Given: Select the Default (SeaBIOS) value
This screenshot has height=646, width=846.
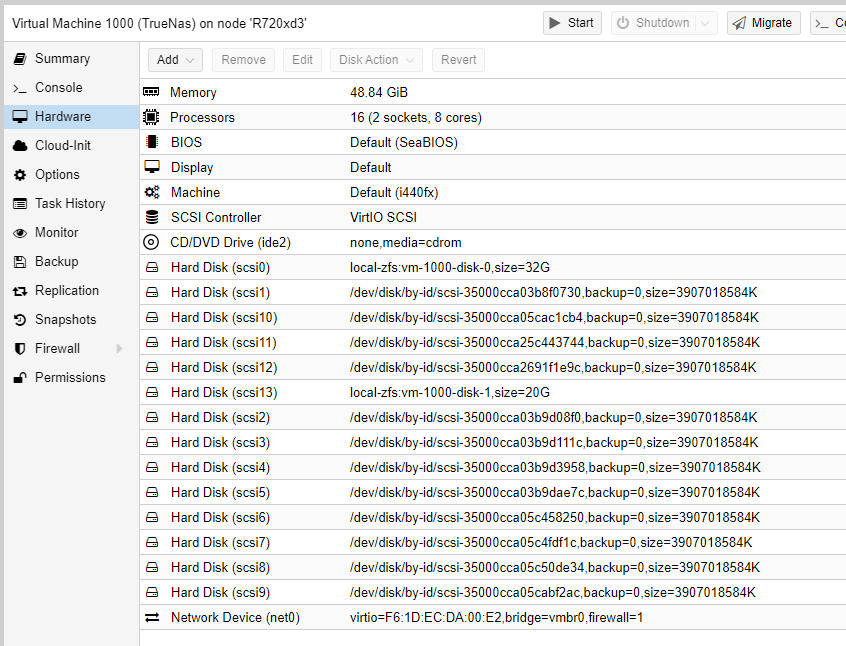Looking at the screenshot, I should [x=404, y=142].
